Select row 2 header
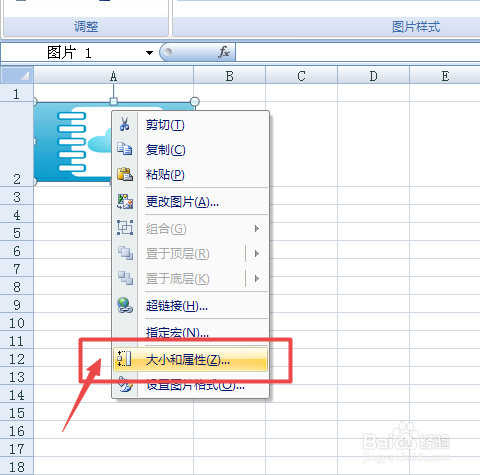The image size is (480, 475). click(x=16, y=144)
